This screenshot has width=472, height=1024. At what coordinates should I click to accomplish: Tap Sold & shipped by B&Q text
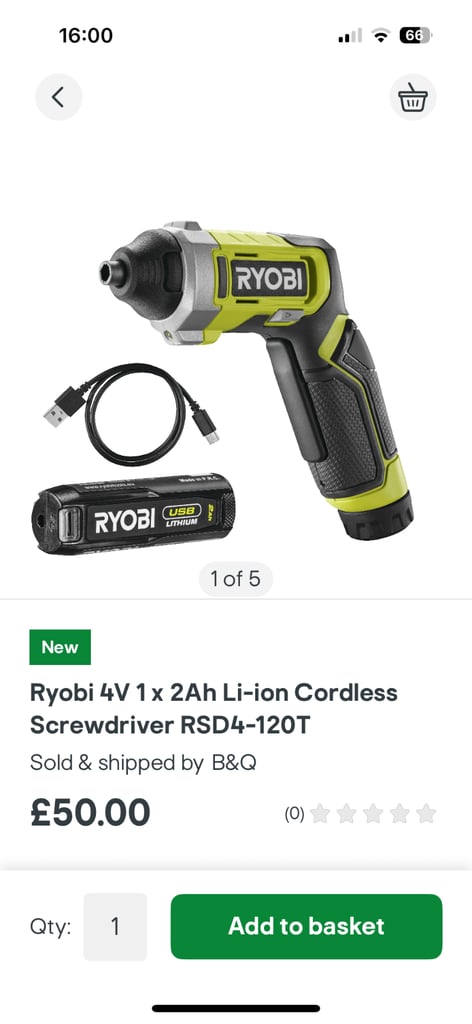pos(143,763)
